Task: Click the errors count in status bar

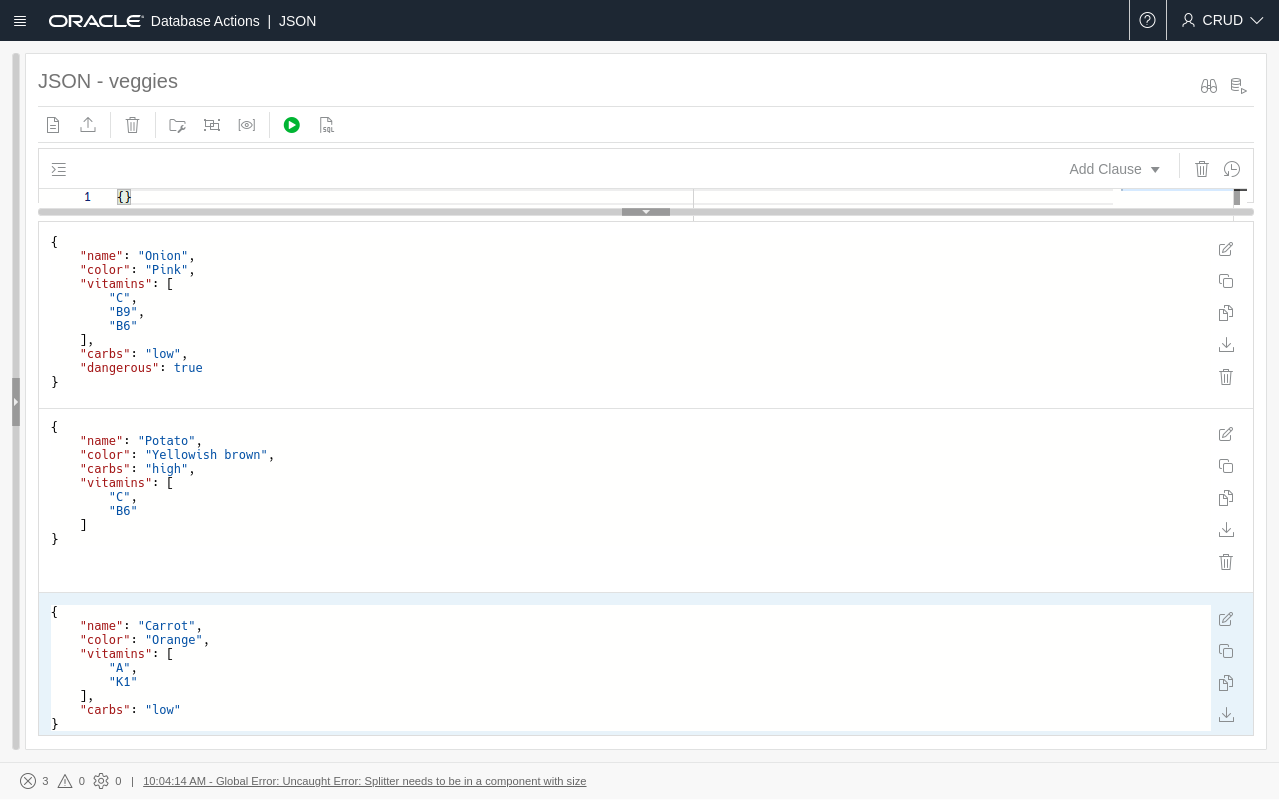Action: coord(34,781)
